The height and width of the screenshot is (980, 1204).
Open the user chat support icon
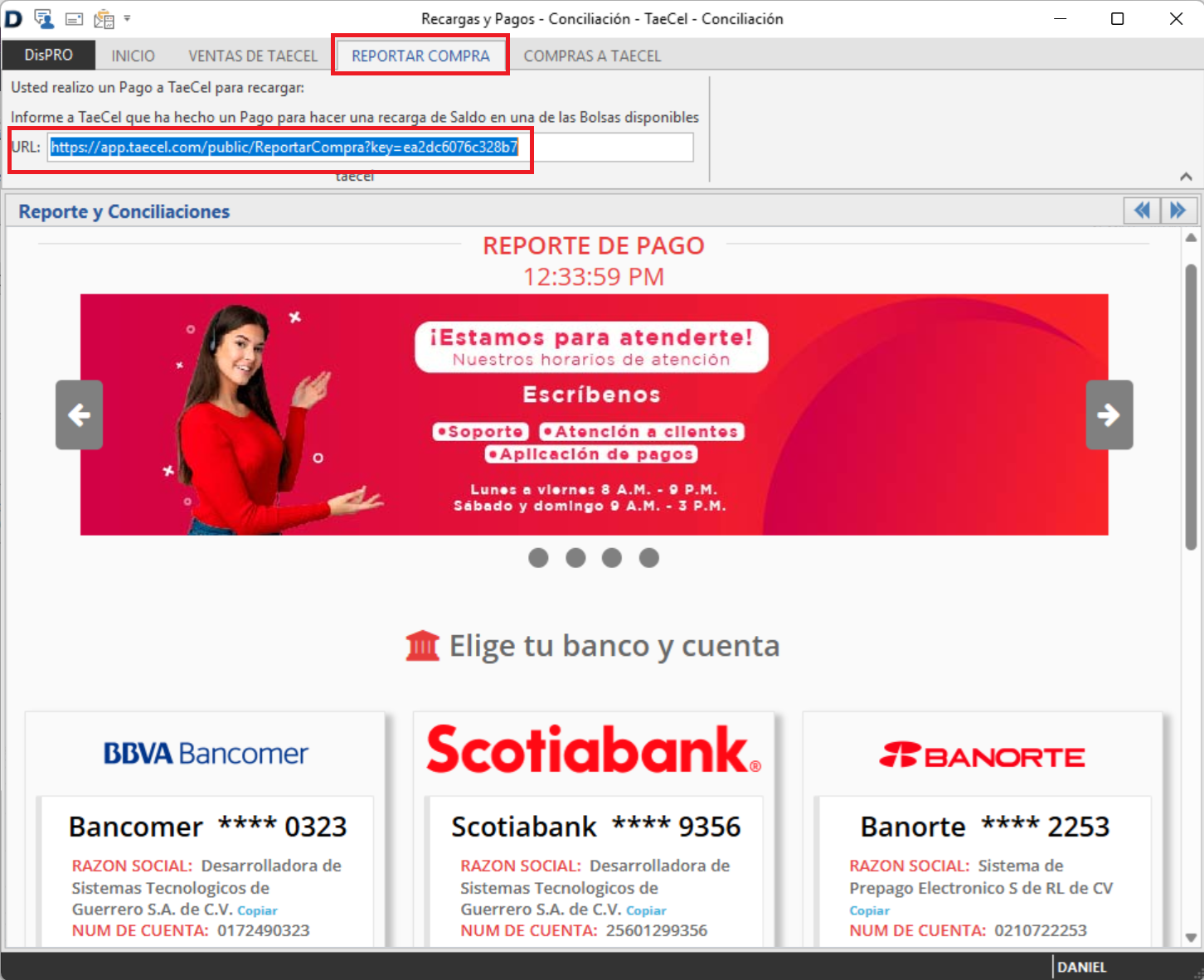point(44,18)
